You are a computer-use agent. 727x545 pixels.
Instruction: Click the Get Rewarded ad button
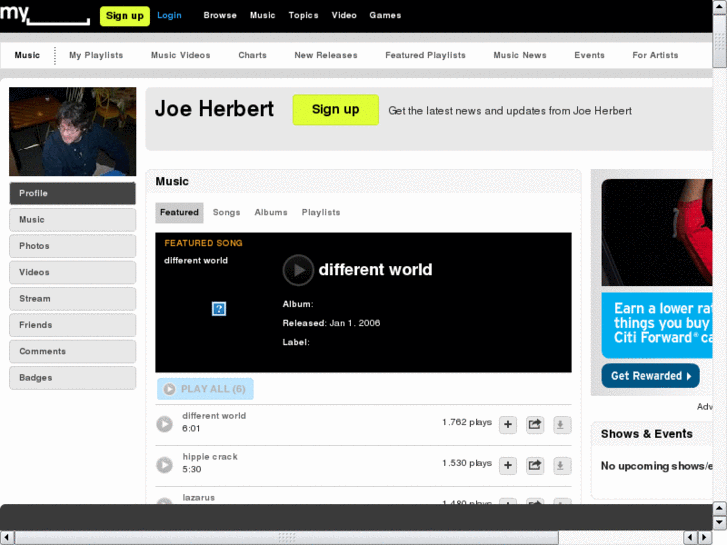(650, 376)
